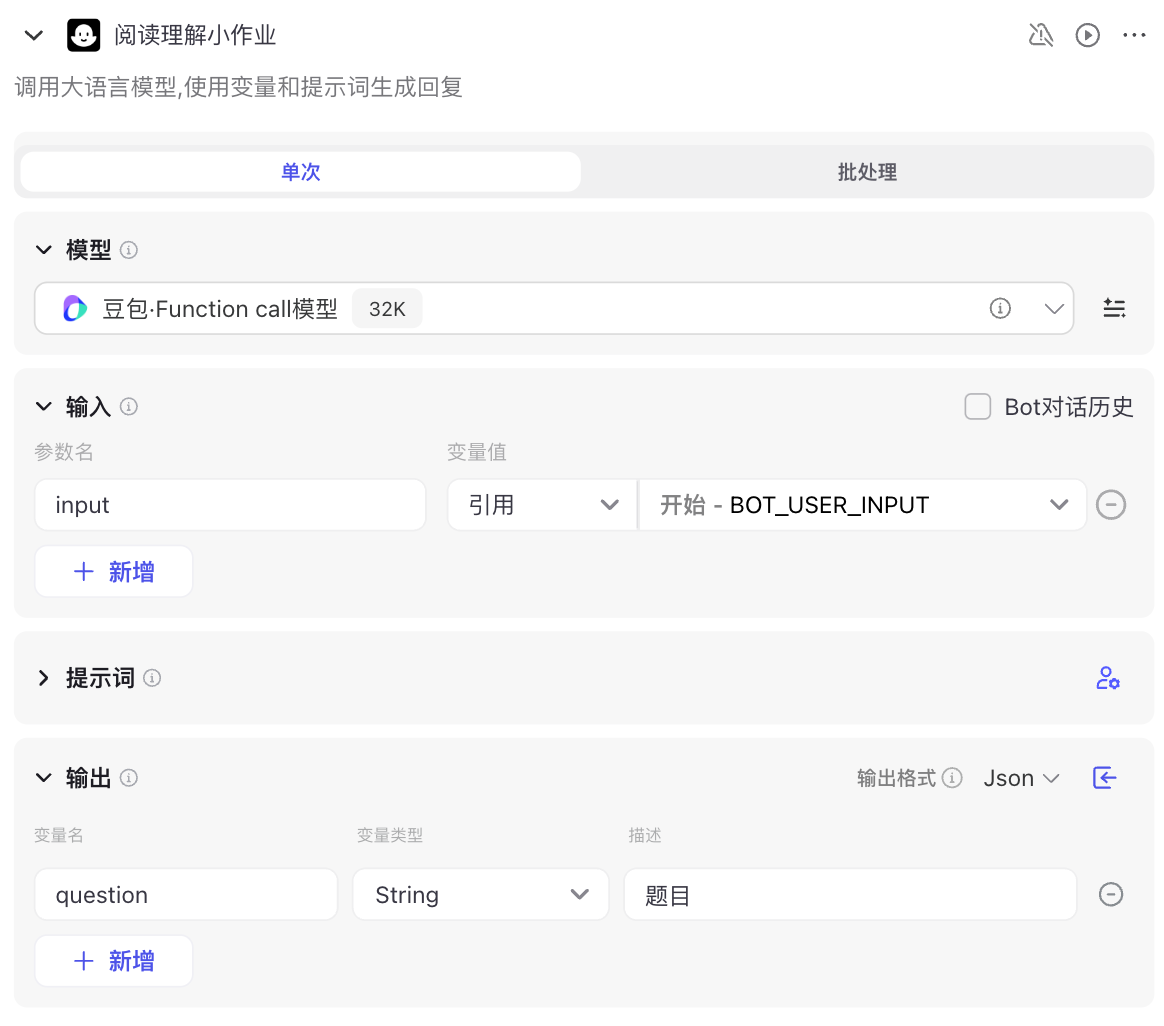Click the 变量名 column label
Image resolution: width=1164 pixels, height=1026 pixels.
tap(59, 835)
